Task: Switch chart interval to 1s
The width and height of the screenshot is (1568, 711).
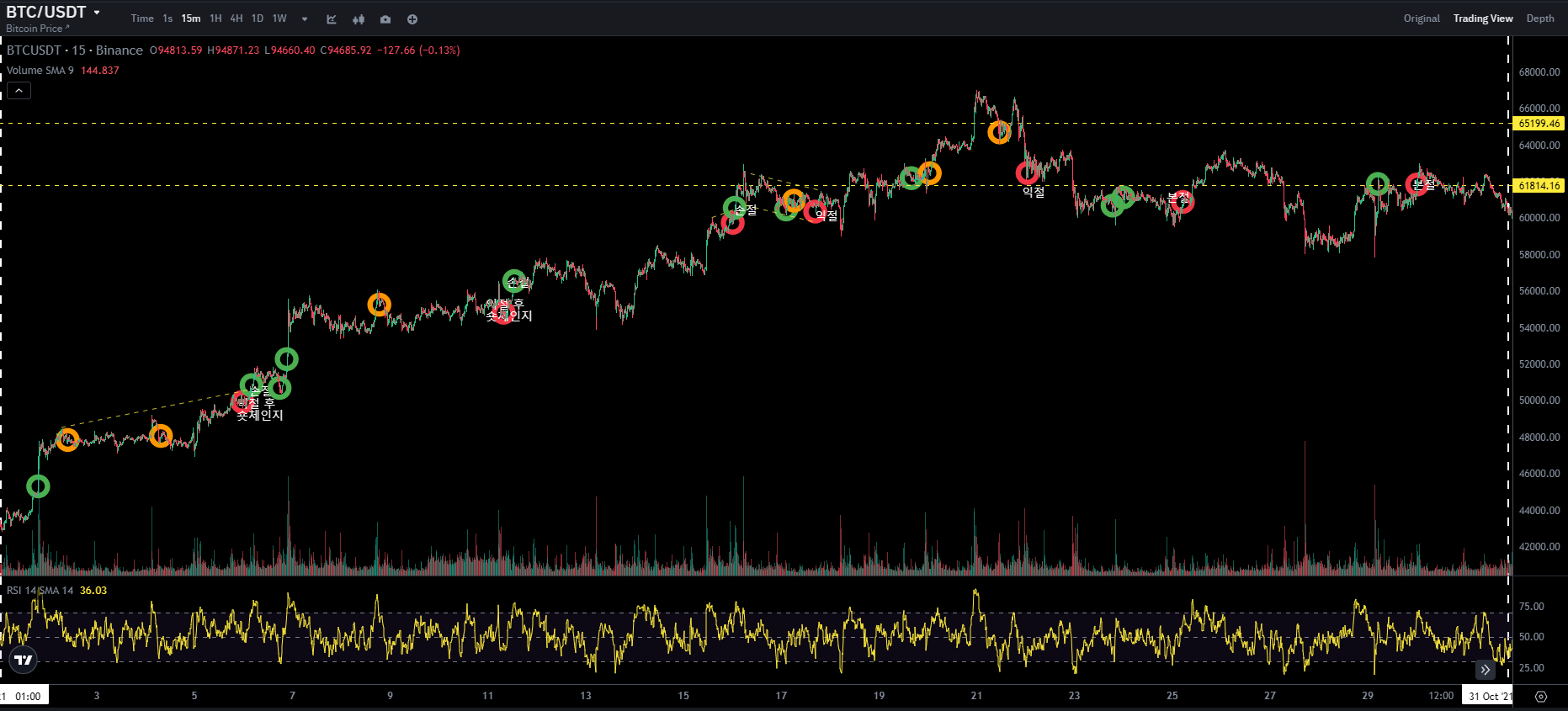Action: [167, 19]
